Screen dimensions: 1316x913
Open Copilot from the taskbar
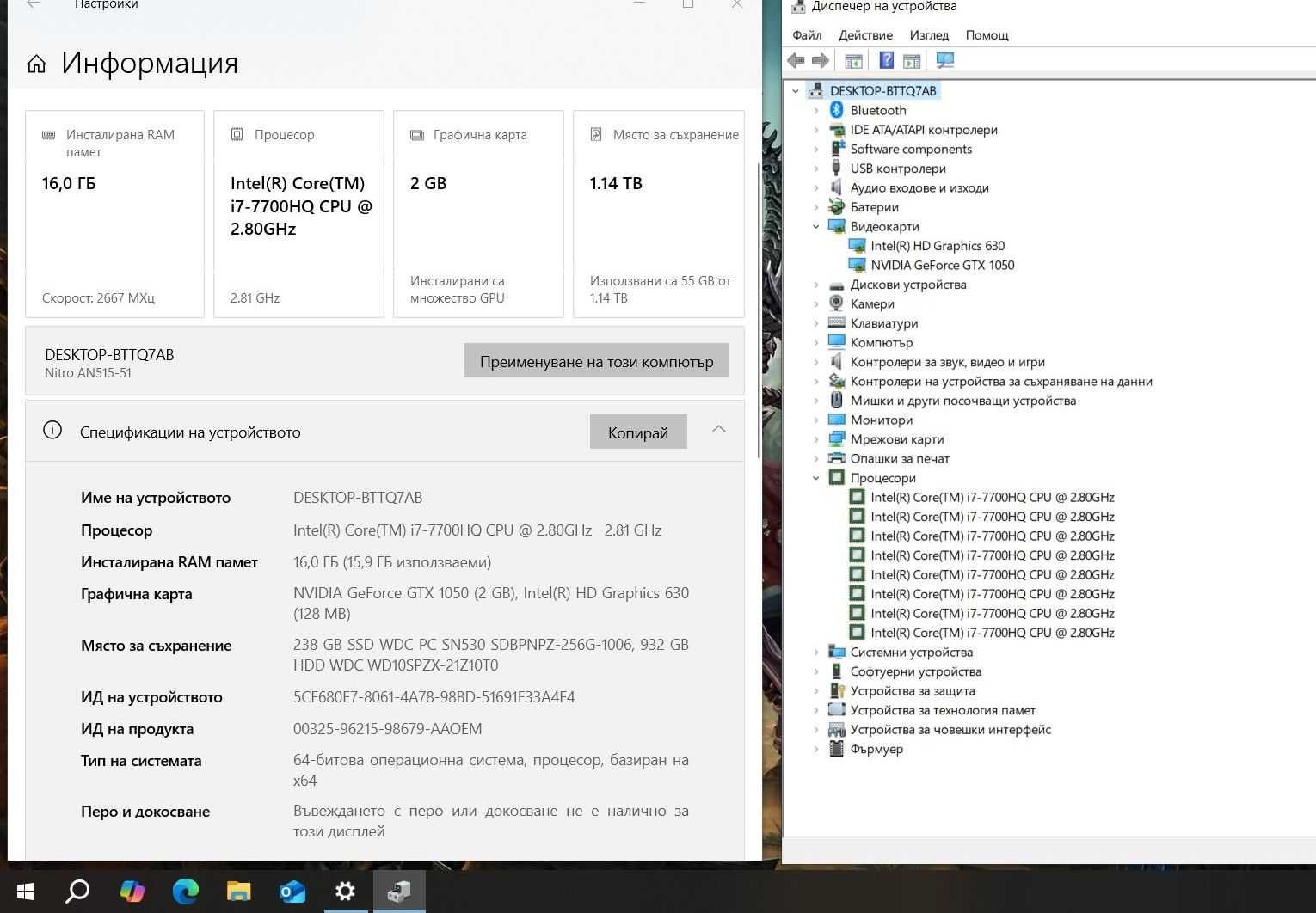click(x=132, y=891)
